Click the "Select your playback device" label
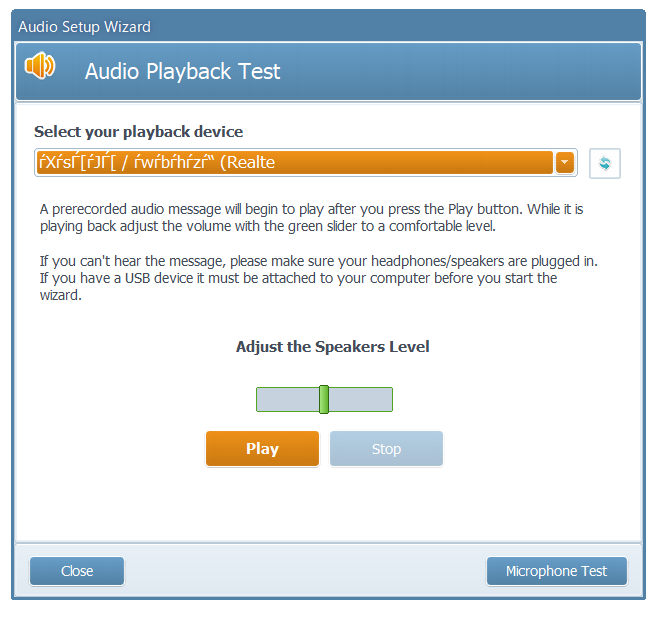The image size is (663, 622). 138,132
